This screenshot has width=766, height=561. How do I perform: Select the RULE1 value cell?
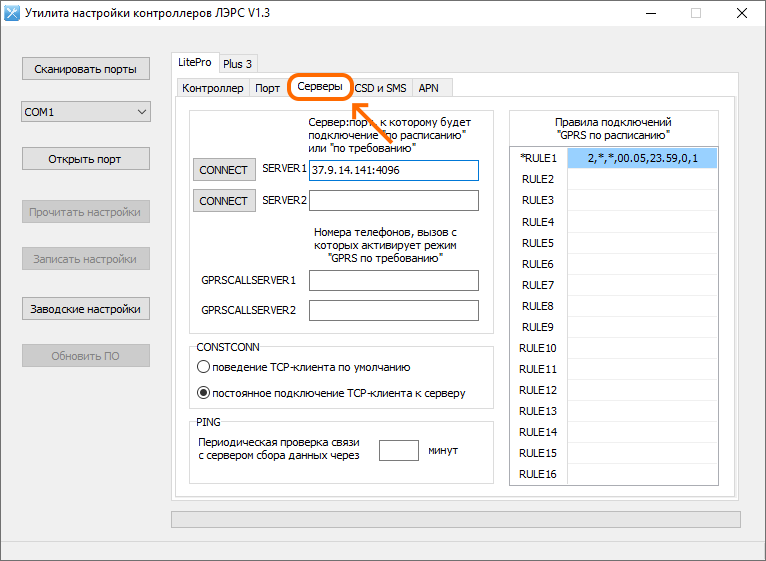click(x=642, y=158)
